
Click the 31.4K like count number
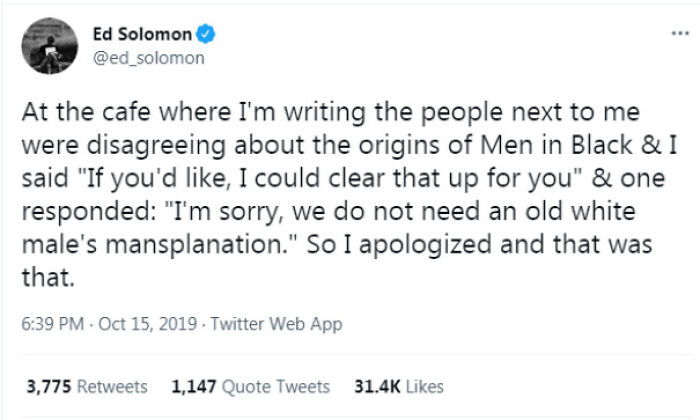point(377,386)
